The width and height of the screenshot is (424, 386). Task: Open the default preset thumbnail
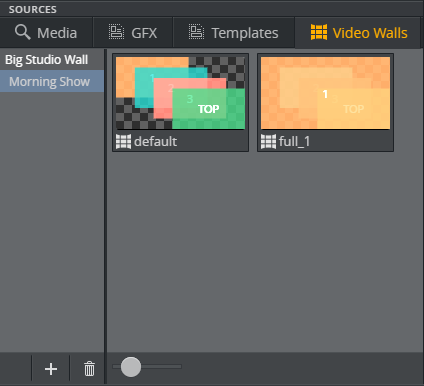pos(180,93)
